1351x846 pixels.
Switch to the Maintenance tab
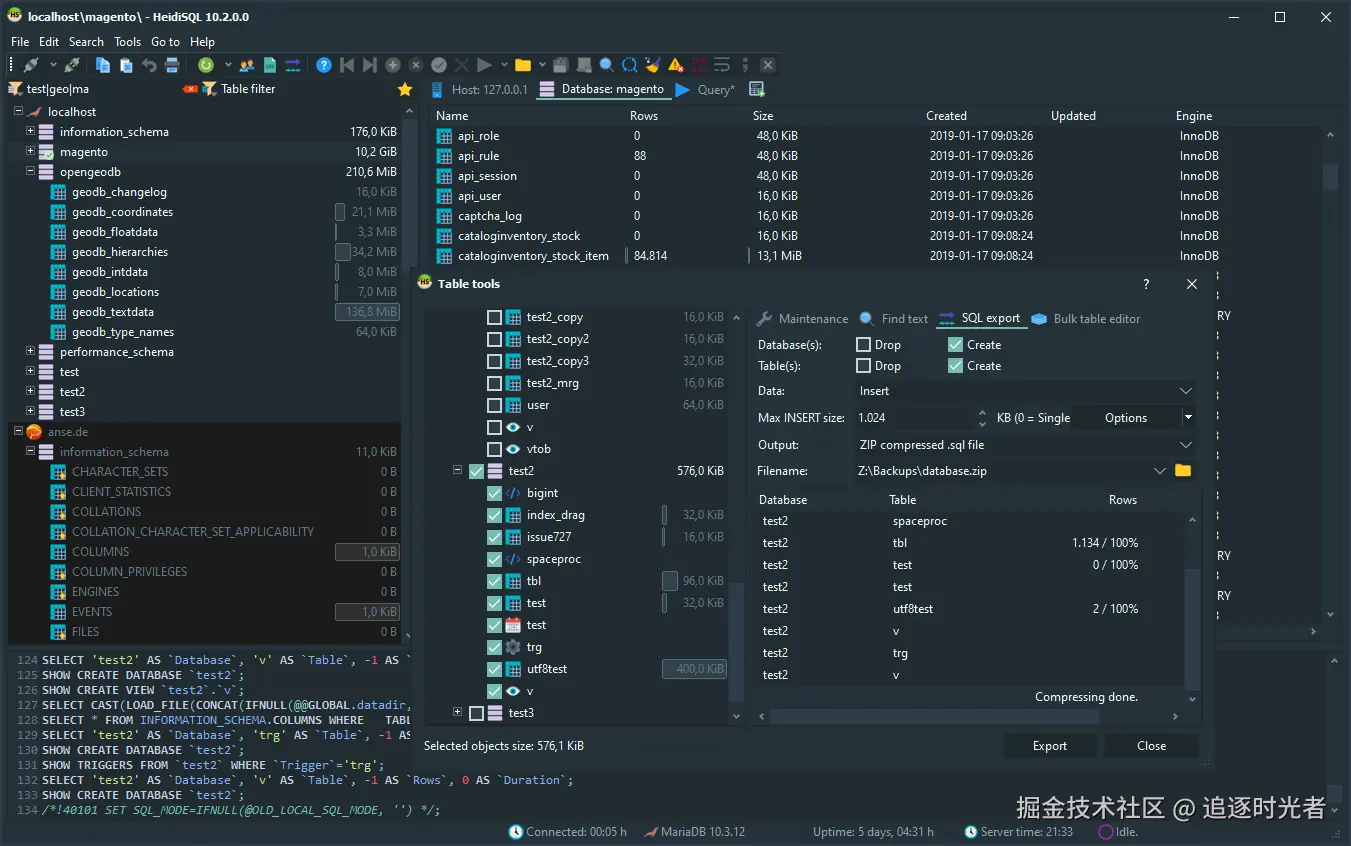pos(803,319)
